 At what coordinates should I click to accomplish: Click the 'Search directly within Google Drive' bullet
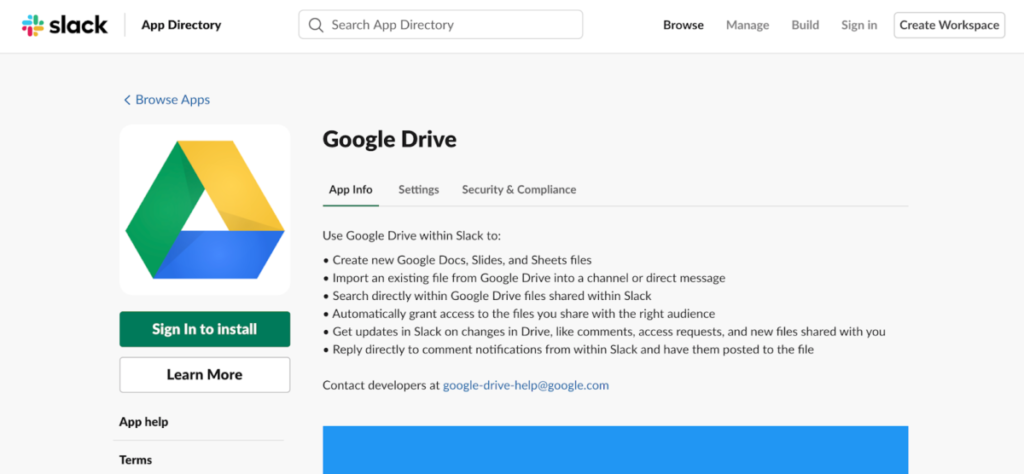click(x=487, y=296)
